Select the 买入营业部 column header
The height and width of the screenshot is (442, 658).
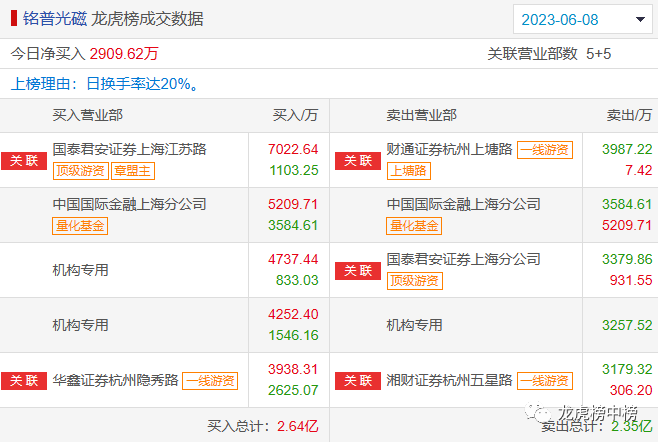click(88, 115)
